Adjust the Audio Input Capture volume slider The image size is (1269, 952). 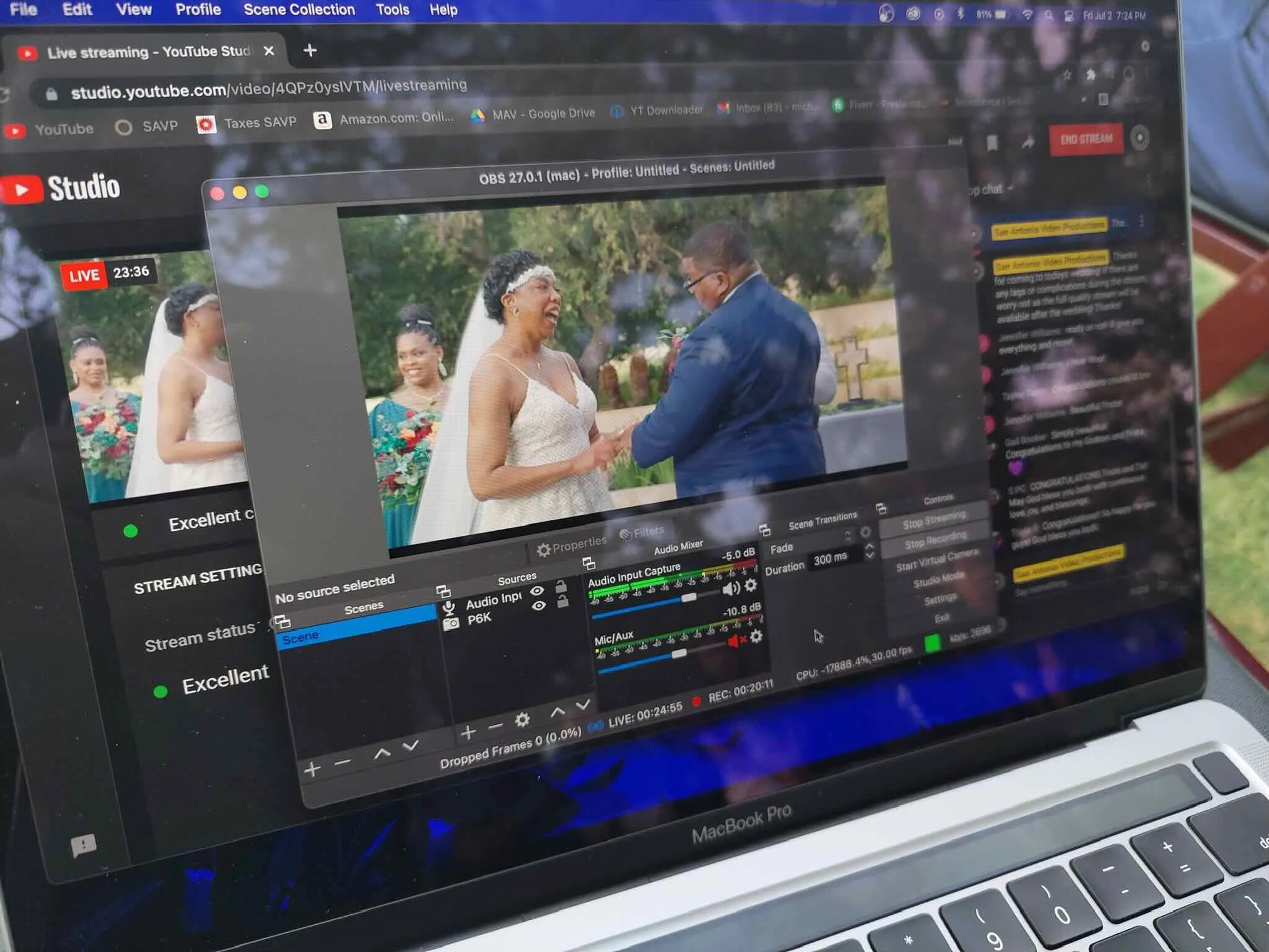click(x=688, y=598)
